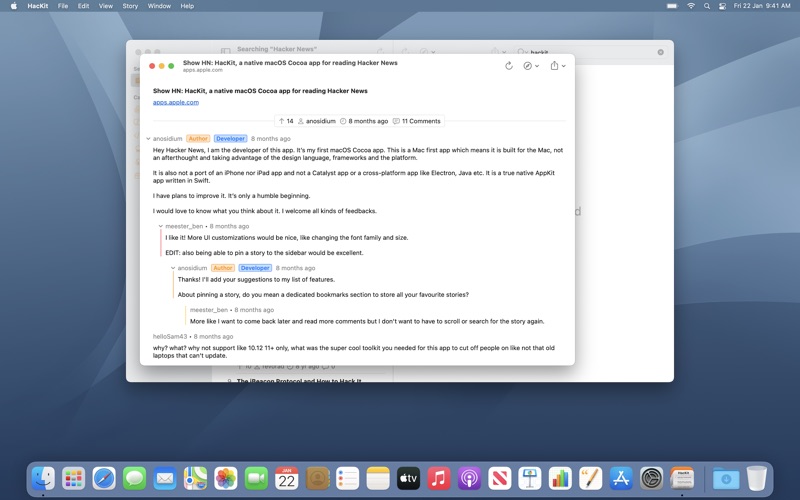Open Safari from the Dock
This screenshot has width=800, height=500.
tap(104, 479)
